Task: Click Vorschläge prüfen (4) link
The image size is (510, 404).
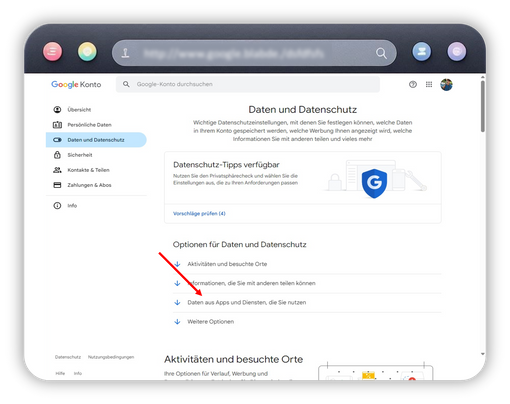Action: (x=199, y=213)
